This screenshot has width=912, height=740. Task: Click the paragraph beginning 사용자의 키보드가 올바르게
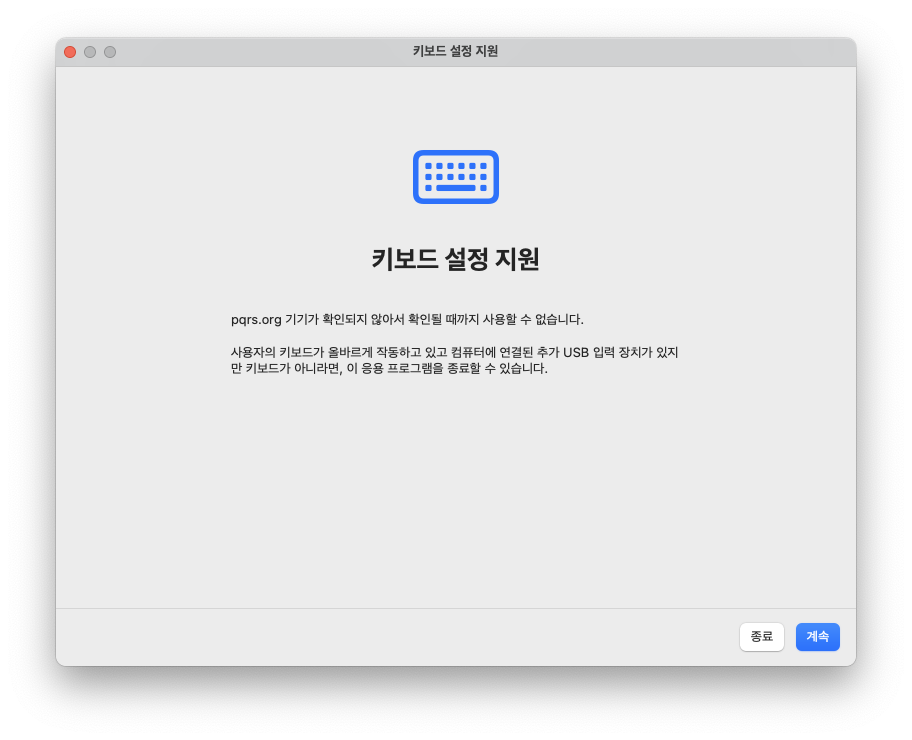pos(454,360)
